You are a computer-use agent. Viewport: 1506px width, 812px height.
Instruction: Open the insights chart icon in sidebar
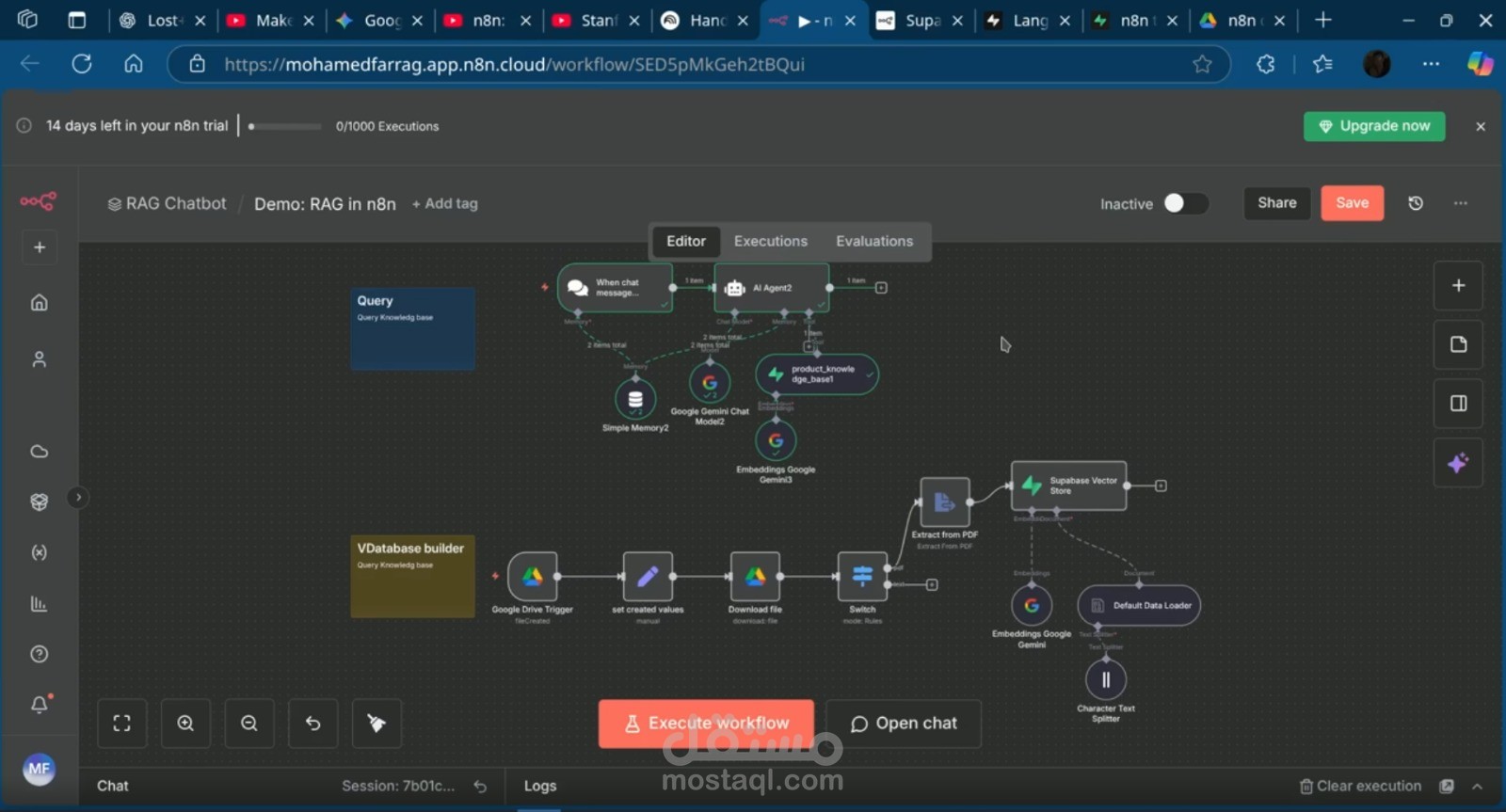click(x=40, y=604)
